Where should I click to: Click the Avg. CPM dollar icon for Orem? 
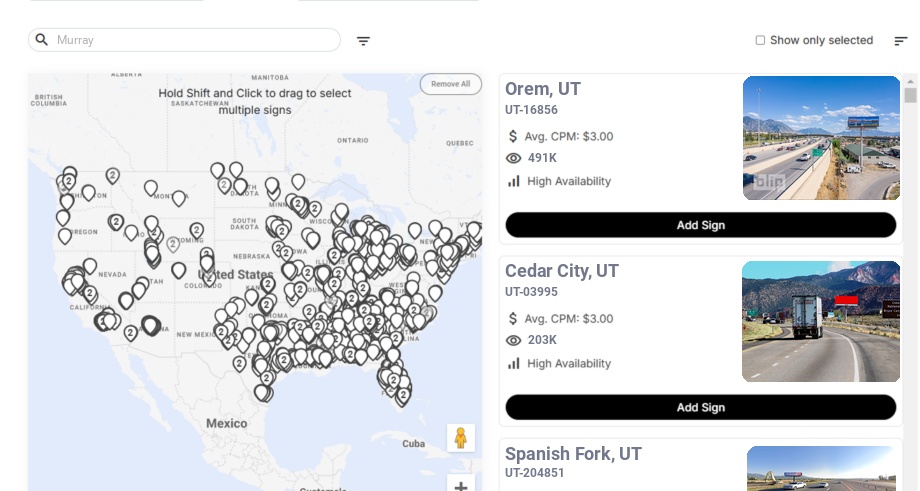pos(513,136)
